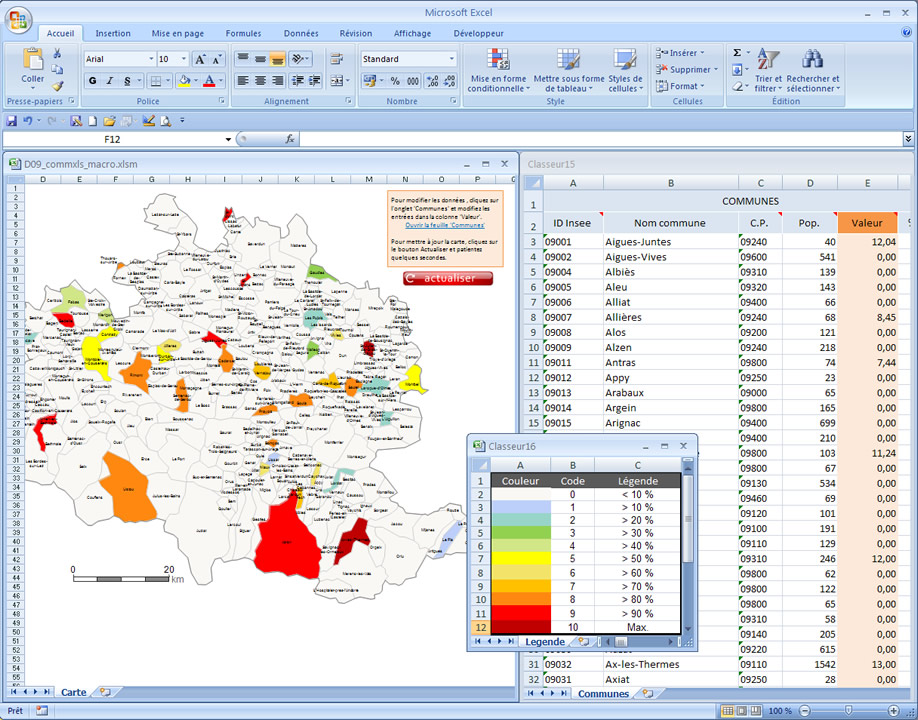Toggle bold (G) formatting
This screenshot has width=918, height=720.
[93, 81]
